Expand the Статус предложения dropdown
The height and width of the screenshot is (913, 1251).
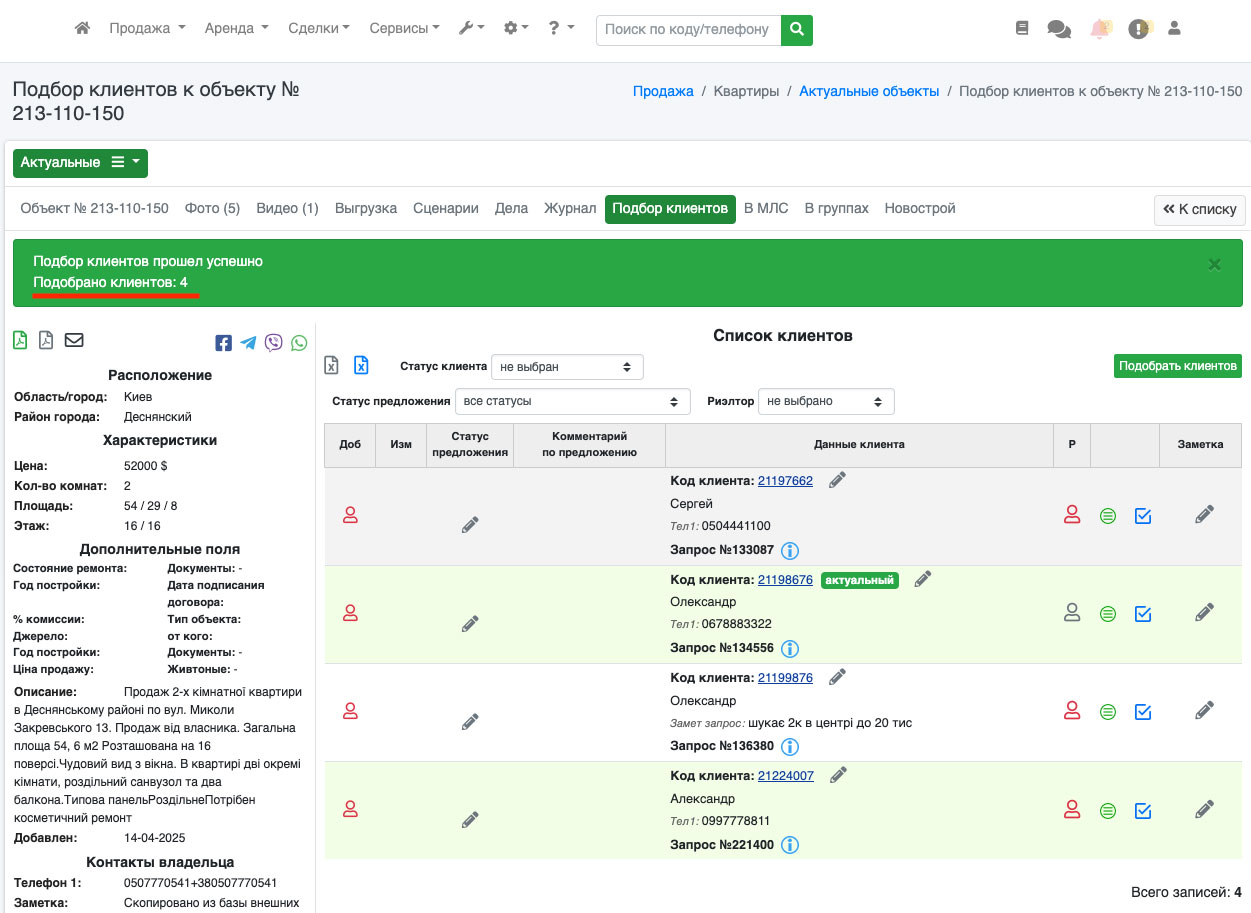[x=572, y=401]
